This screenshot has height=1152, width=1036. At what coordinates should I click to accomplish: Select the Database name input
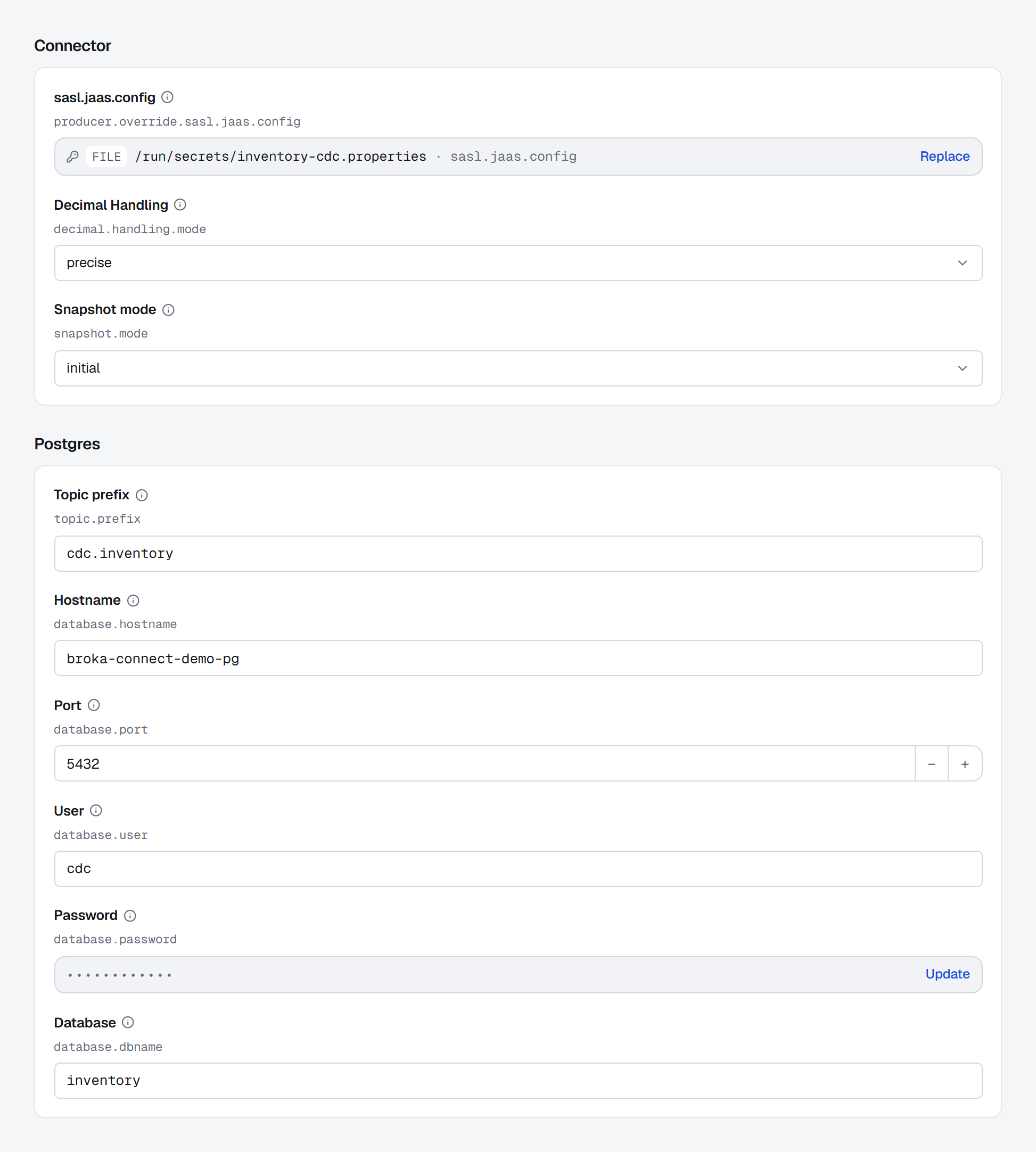tap(518, 1080)
